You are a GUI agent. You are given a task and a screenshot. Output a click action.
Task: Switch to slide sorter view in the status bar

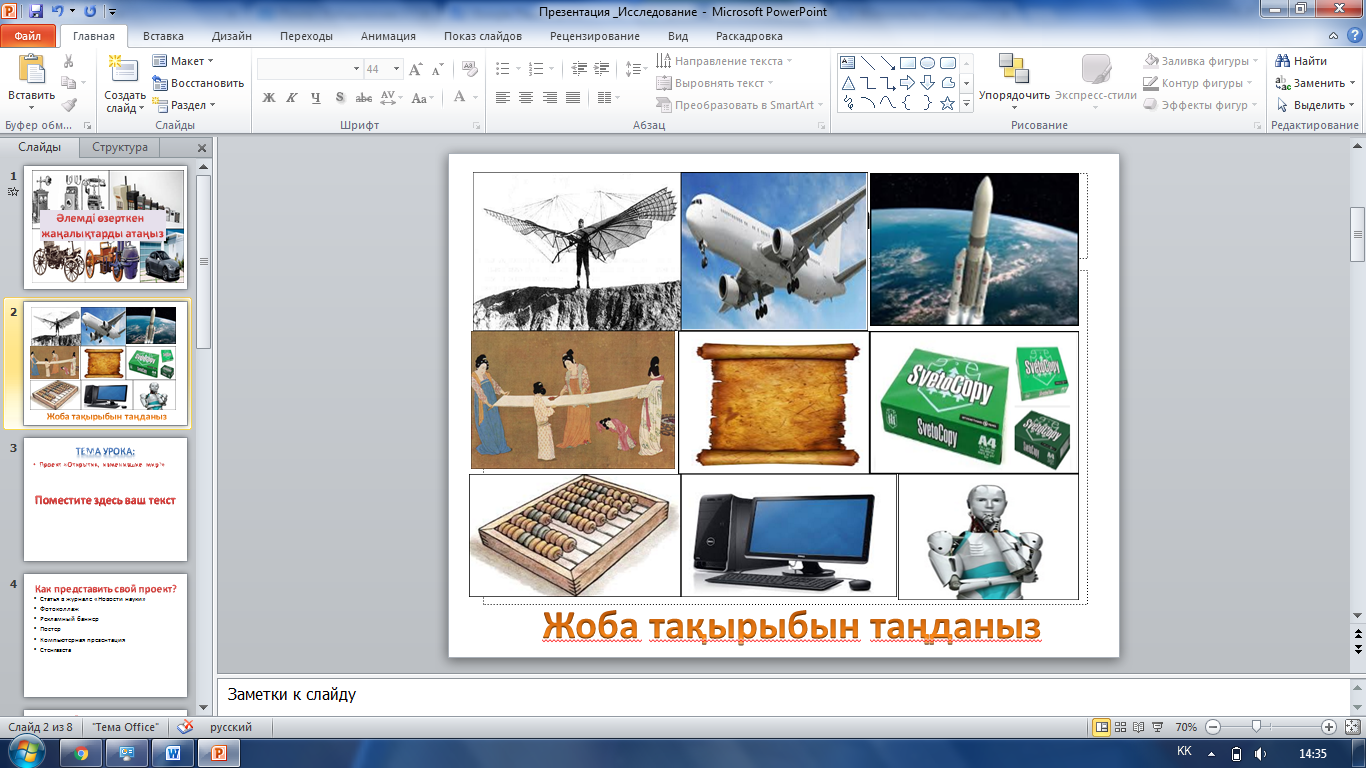pos(1121,727)
